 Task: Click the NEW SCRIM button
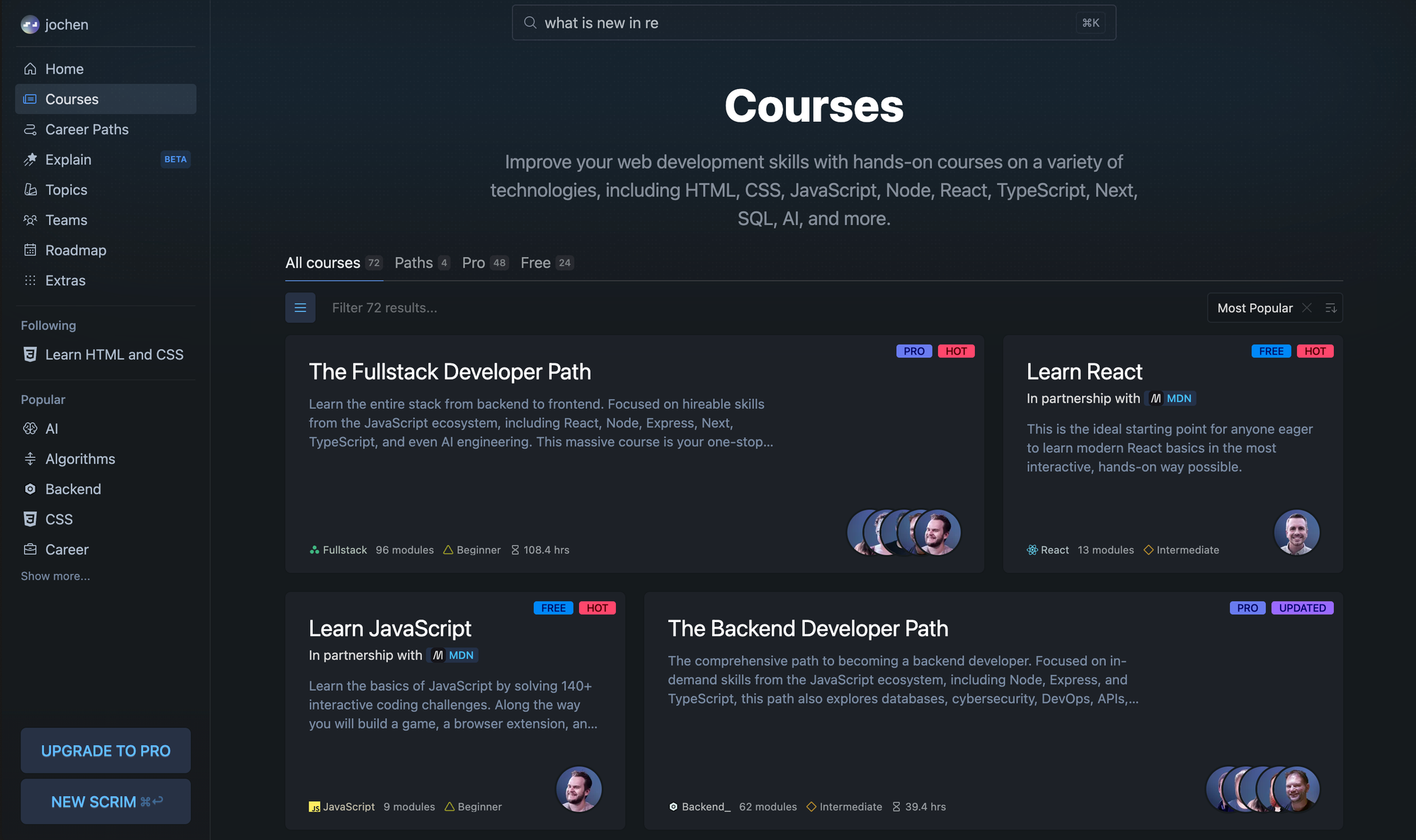(105, 802)
